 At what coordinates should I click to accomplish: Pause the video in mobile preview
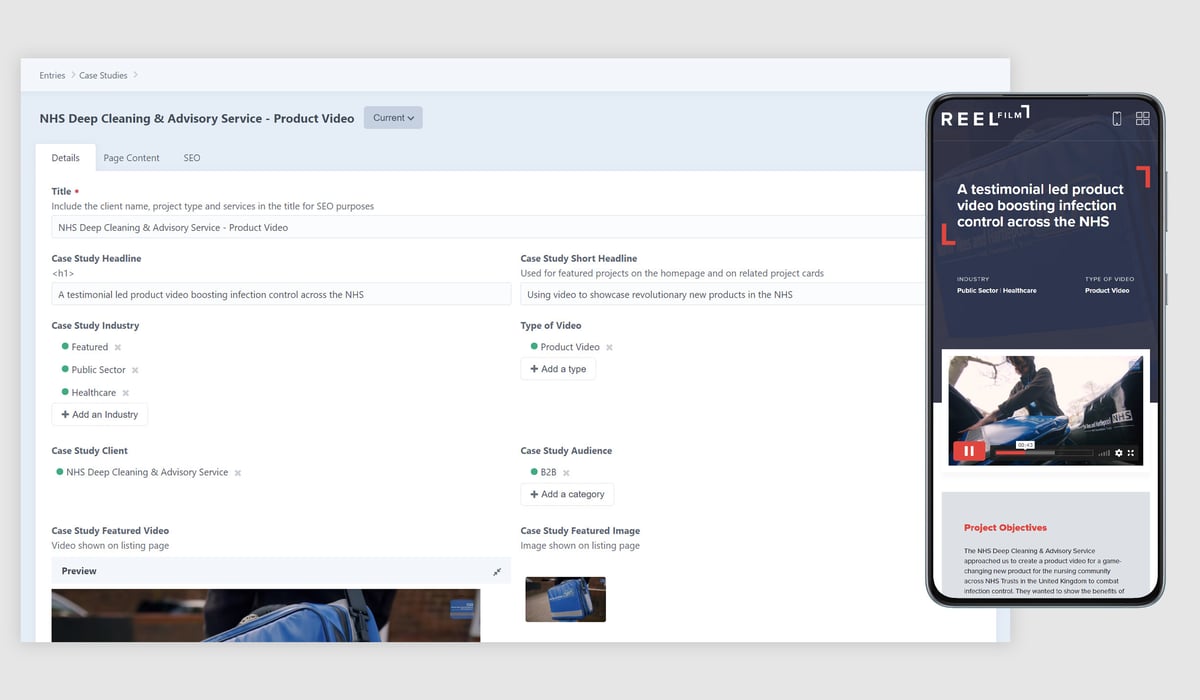tap(968, 451)
